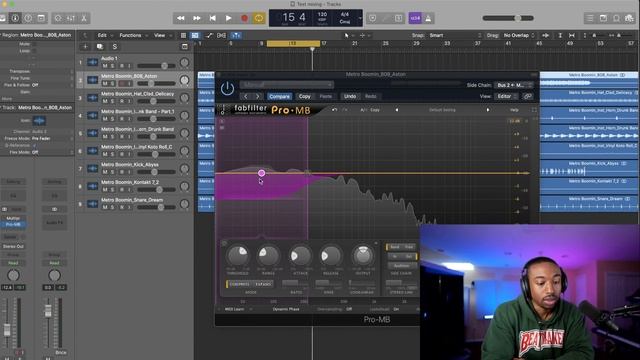Image resolution: width=640 pixels, height=360 pixels.
Task: Click the Undo button in plugin header
Action: click(350, 96)
